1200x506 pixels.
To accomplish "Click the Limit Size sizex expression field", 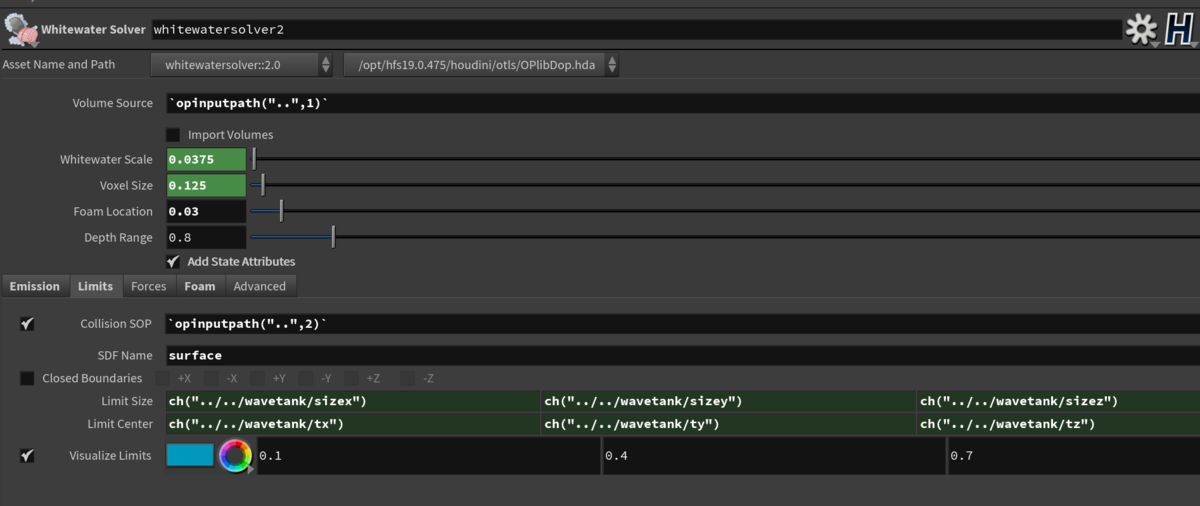I will coord(352,401).
